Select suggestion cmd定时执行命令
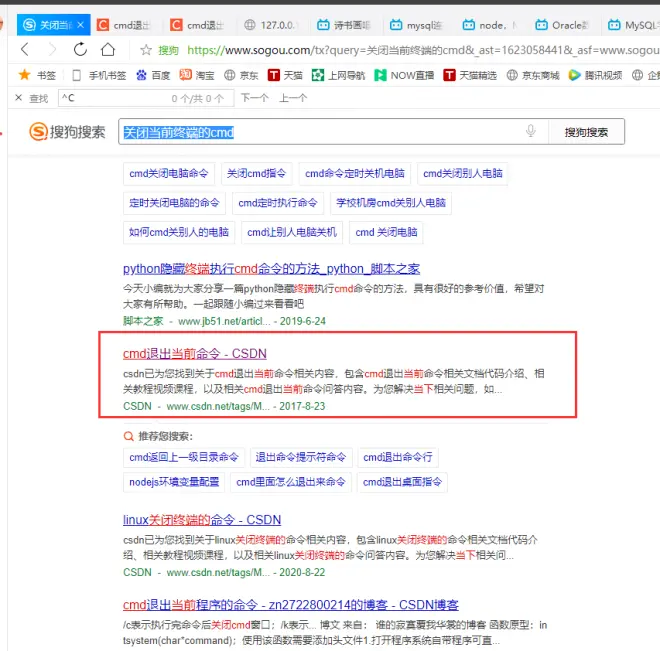660x651 pixels. 278,203
